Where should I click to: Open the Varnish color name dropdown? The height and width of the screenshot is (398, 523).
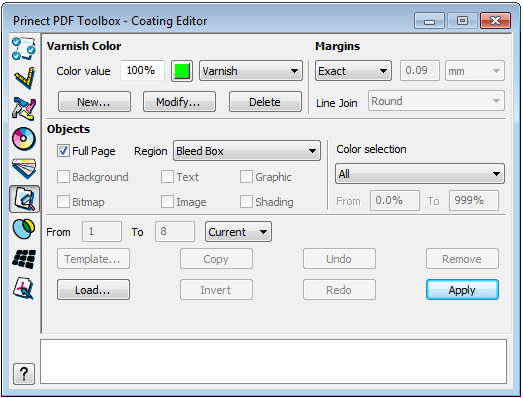coord(251,71)
